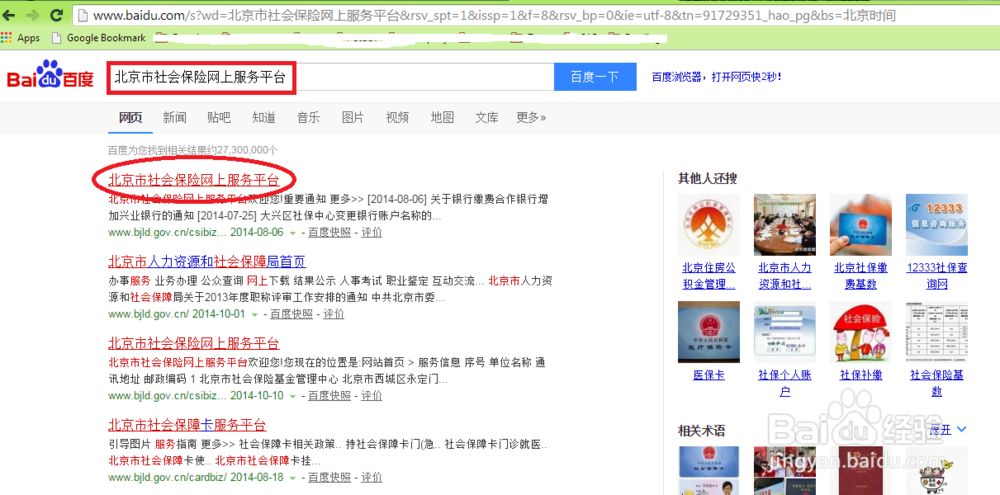Expand dropdown arrow after 2014-08-18 date

(291, 478)
